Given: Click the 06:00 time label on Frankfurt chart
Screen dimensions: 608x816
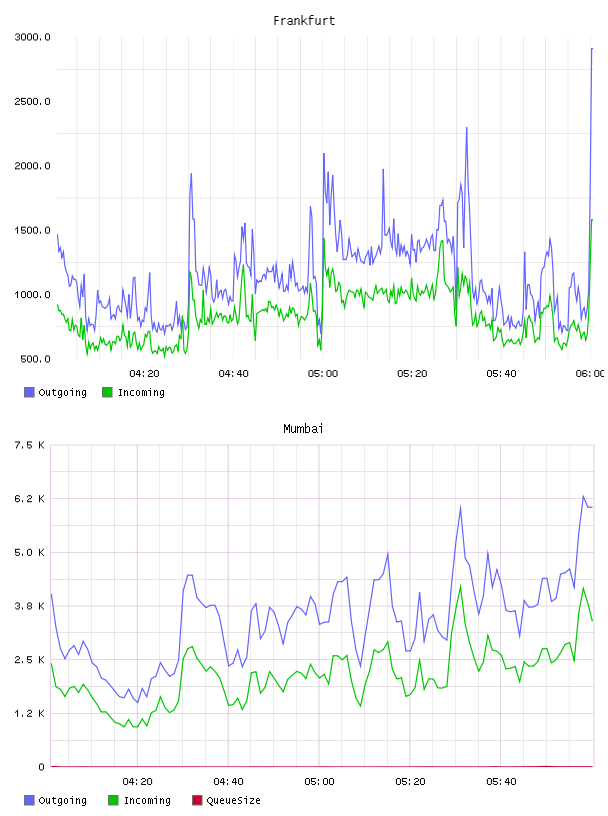Looking at the screenshot, I should (590, 374).
